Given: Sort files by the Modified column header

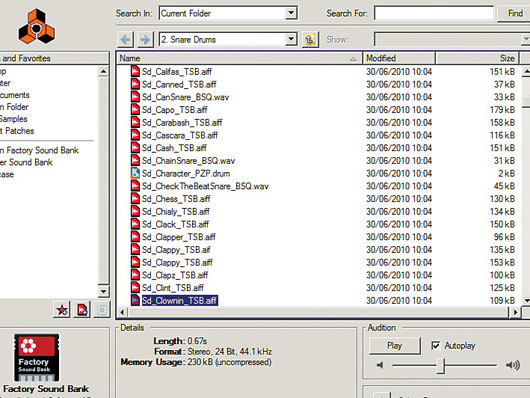Looking at the screenshot, I should pos(399,58).
